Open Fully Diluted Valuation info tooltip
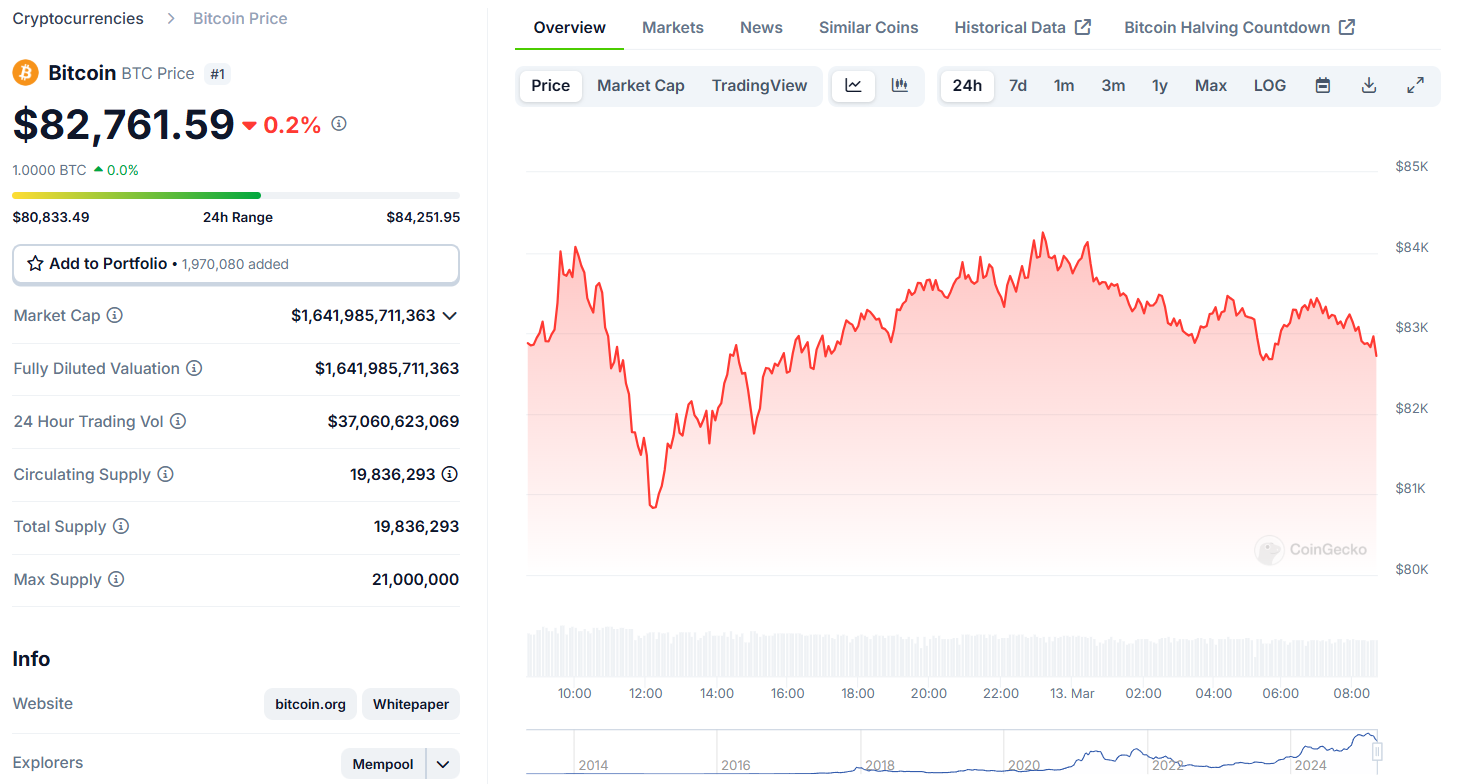The image size is (1459, 784). [x=194, y=368]
